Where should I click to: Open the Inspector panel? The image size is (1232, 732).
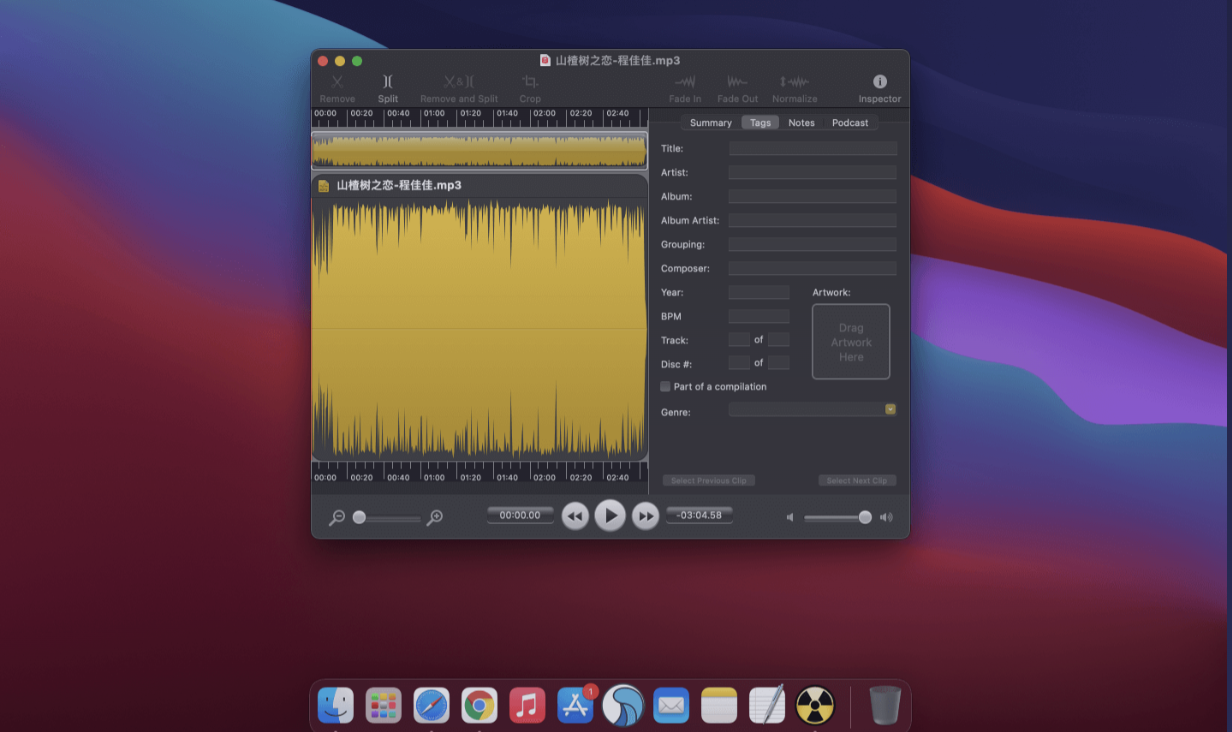[879, 88]
